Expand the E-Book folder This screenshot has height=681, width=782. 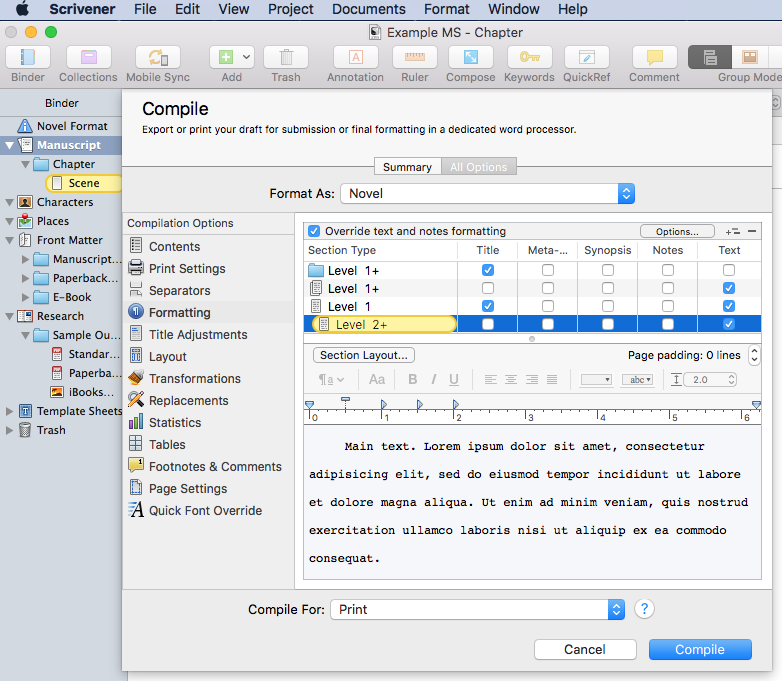[25, 297]
